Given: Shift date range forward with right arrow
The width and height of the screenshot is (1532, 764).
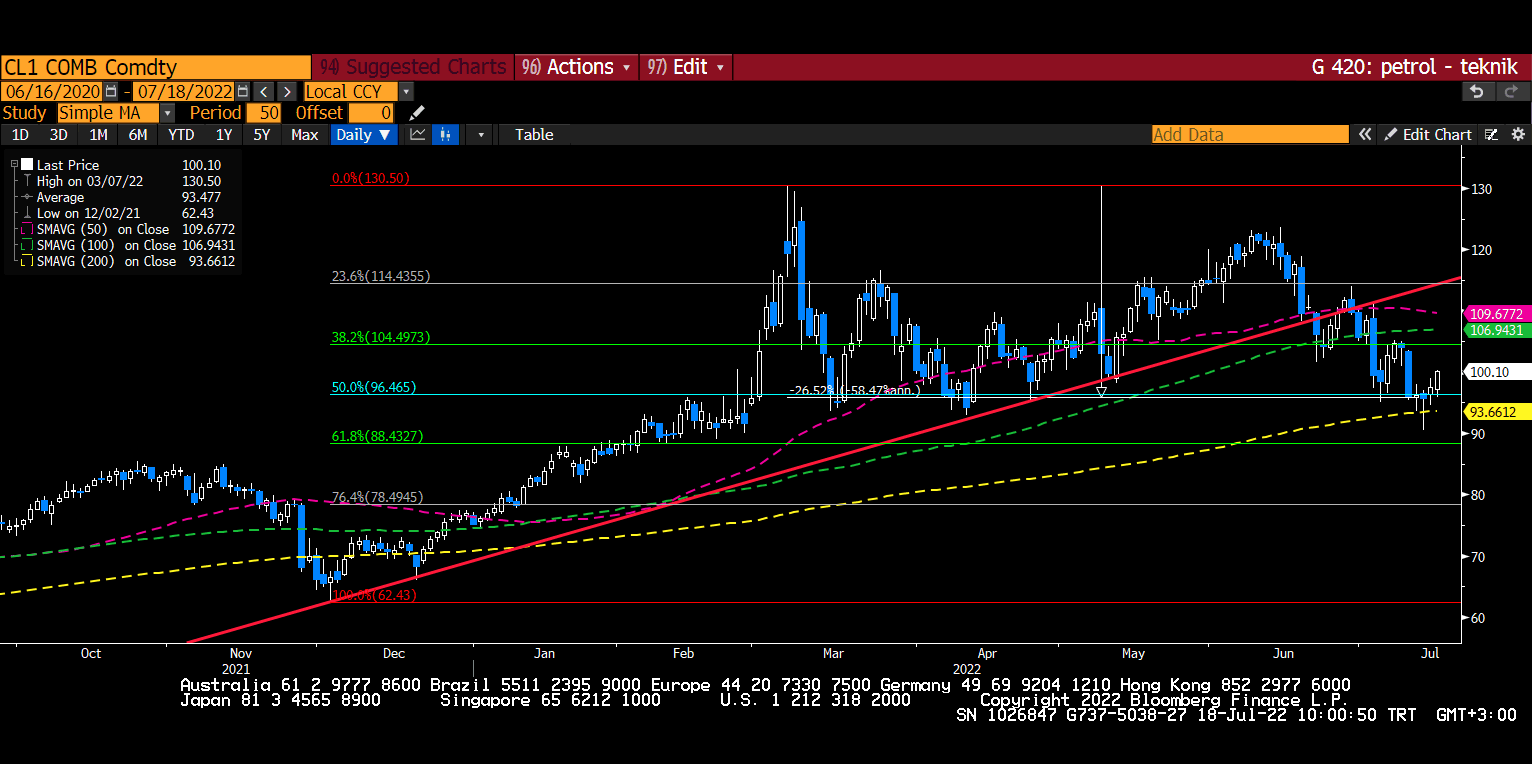Looking at the screenshot, I should point(286,91).
